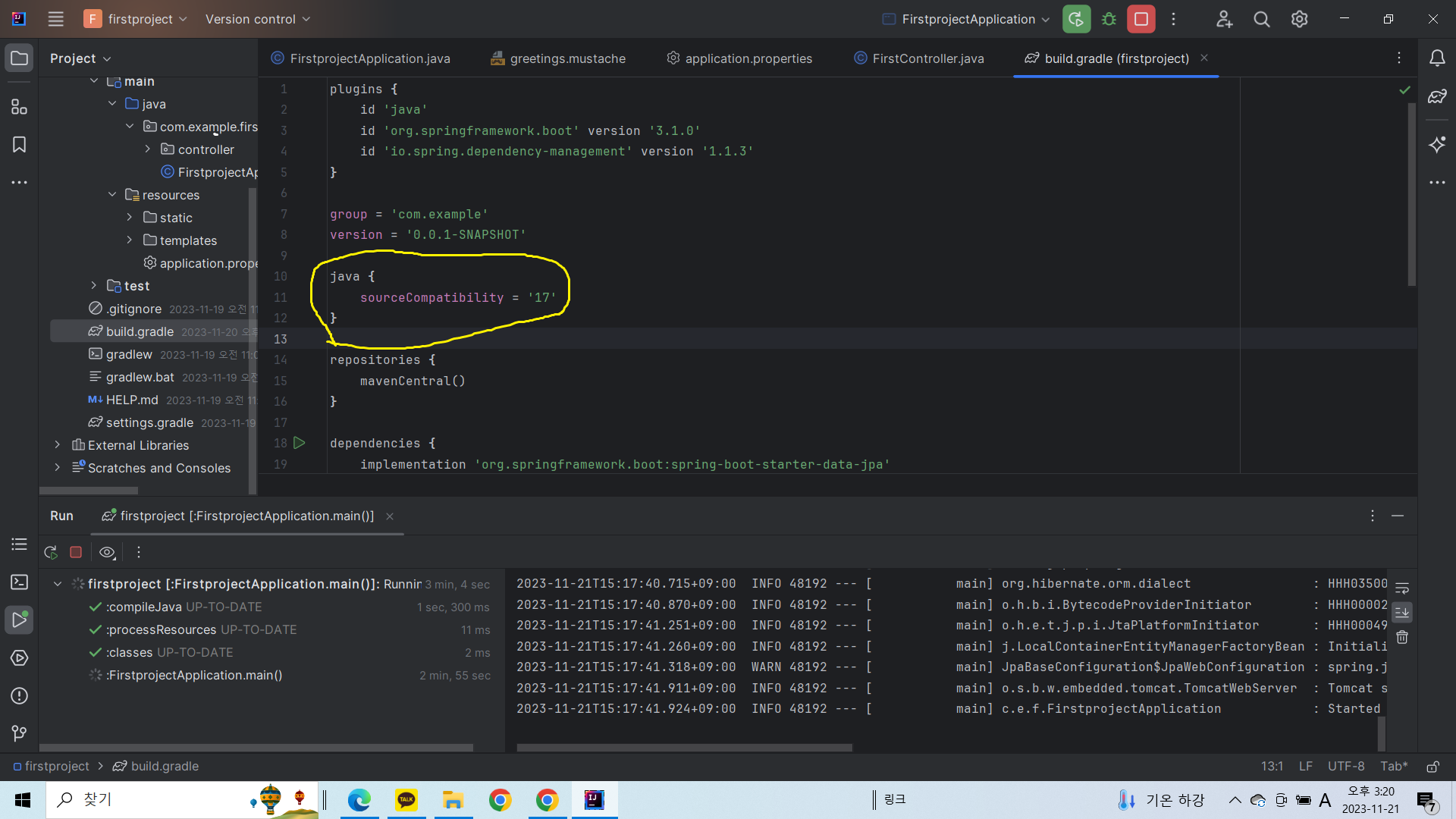Toggle soft-wrap in the console output
The width and height of the screenshot is (1456, 819).
(1402, 588)
